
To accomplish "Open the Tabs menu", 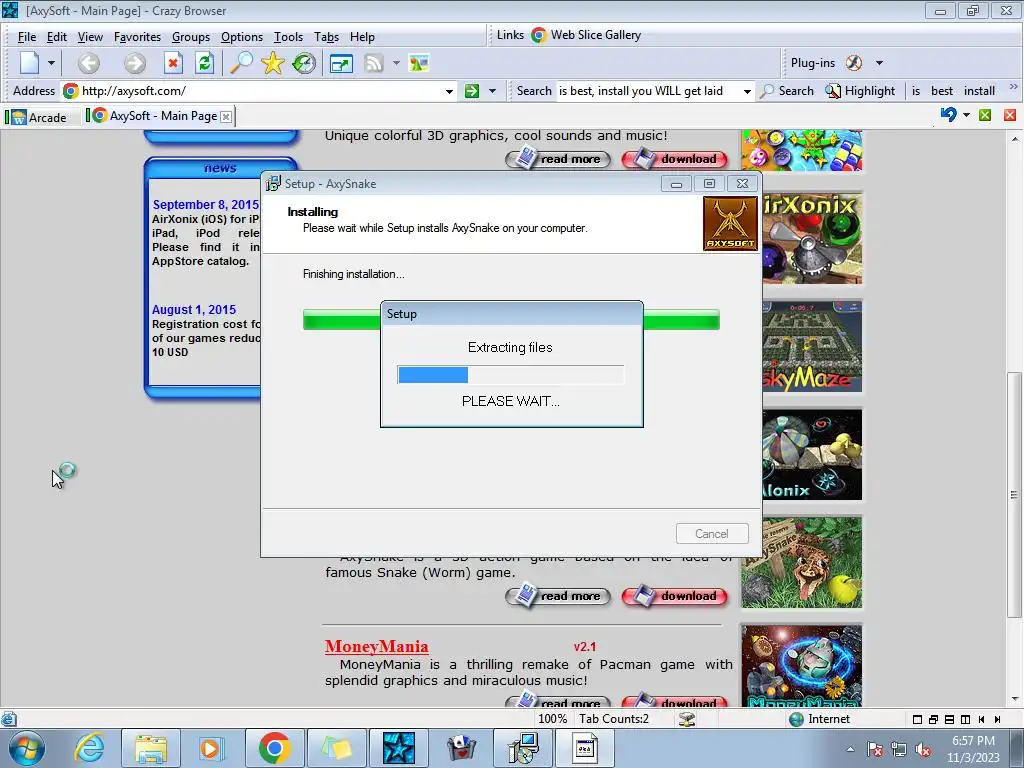I will 326,37.
